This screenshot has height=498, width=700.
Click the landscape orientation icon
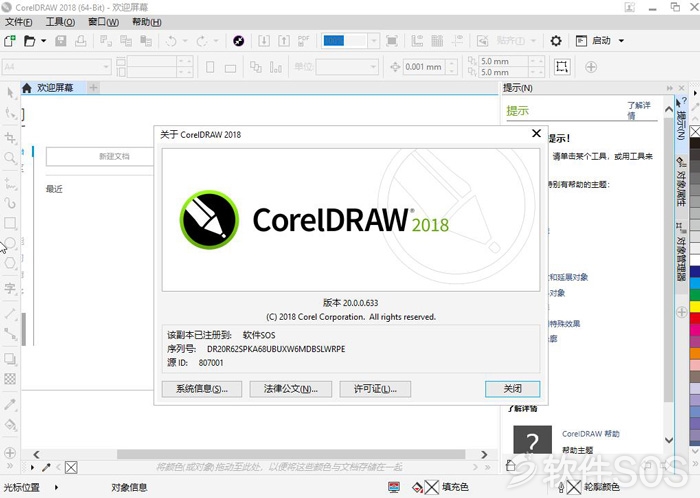[x=230, y=68]
